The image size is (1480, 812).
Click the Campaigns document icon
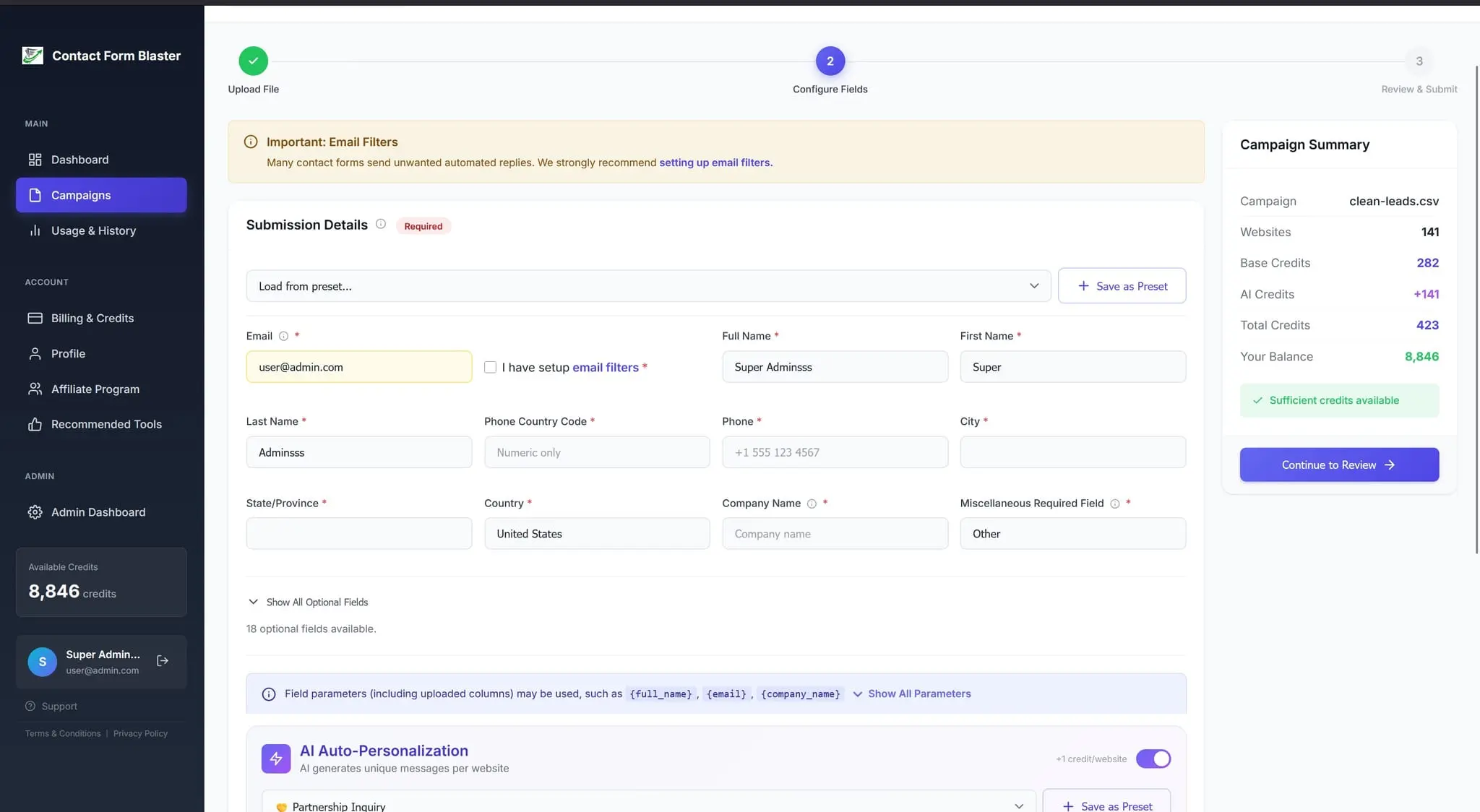pyautogui.click(x=35, y=195)
